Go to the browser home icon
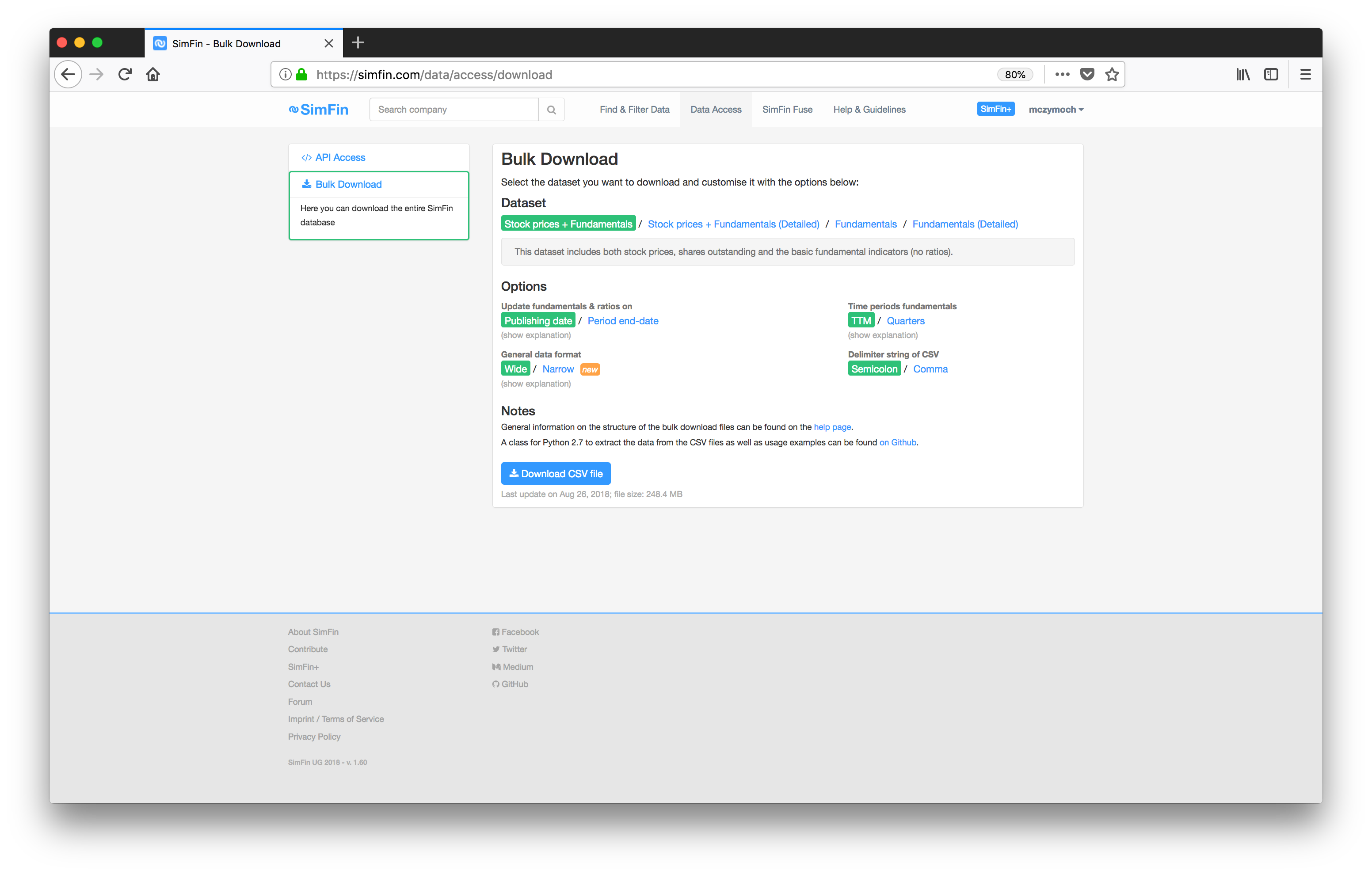The height and width of the screenshot is (874, 1372). pyautogui.click(x=152, y=75)
